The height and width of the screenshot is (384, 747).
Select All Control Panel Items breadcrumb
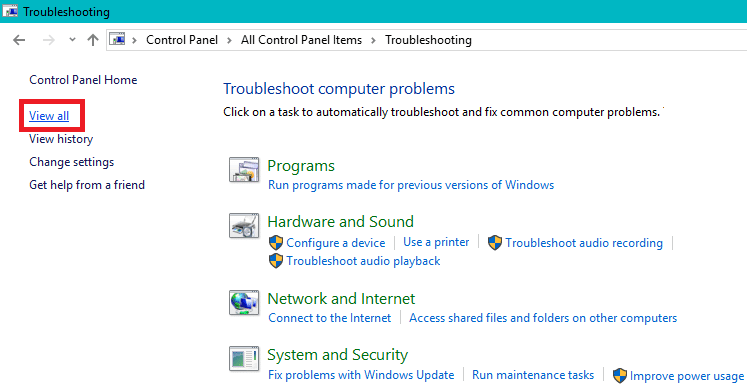(x=301, y=40)
